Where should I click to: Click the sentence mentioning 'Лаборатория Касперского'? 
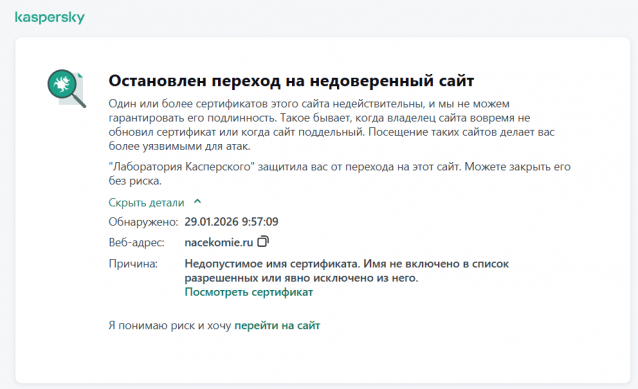[x=339, y=173]
